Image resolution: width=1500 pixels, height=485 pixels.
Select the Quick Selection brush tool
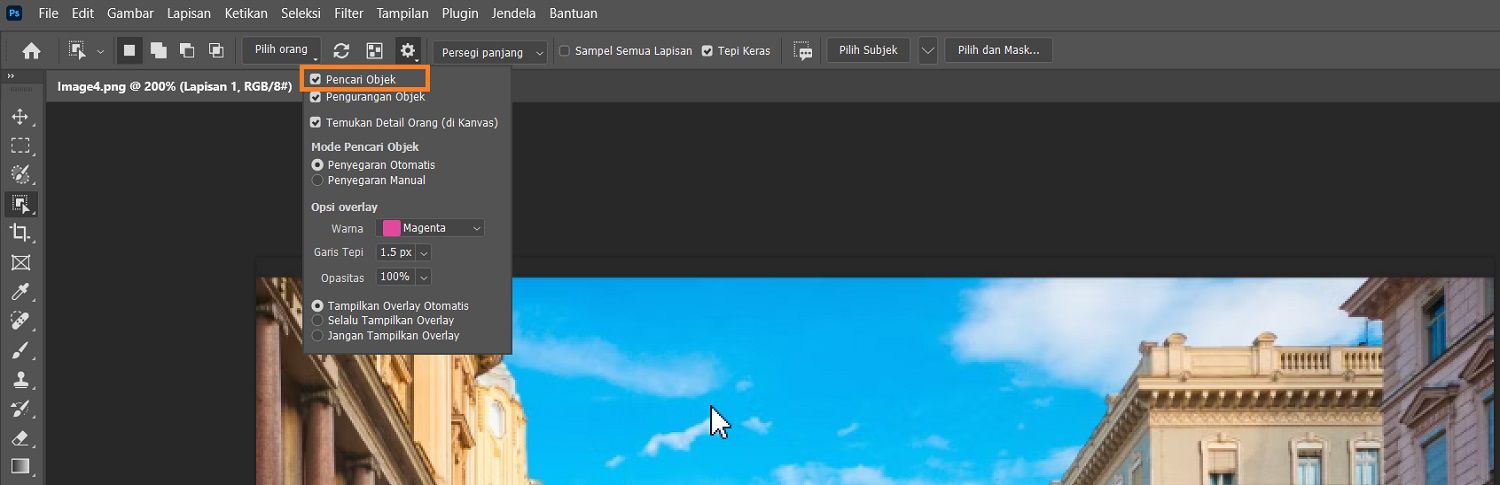coord(20,175)
